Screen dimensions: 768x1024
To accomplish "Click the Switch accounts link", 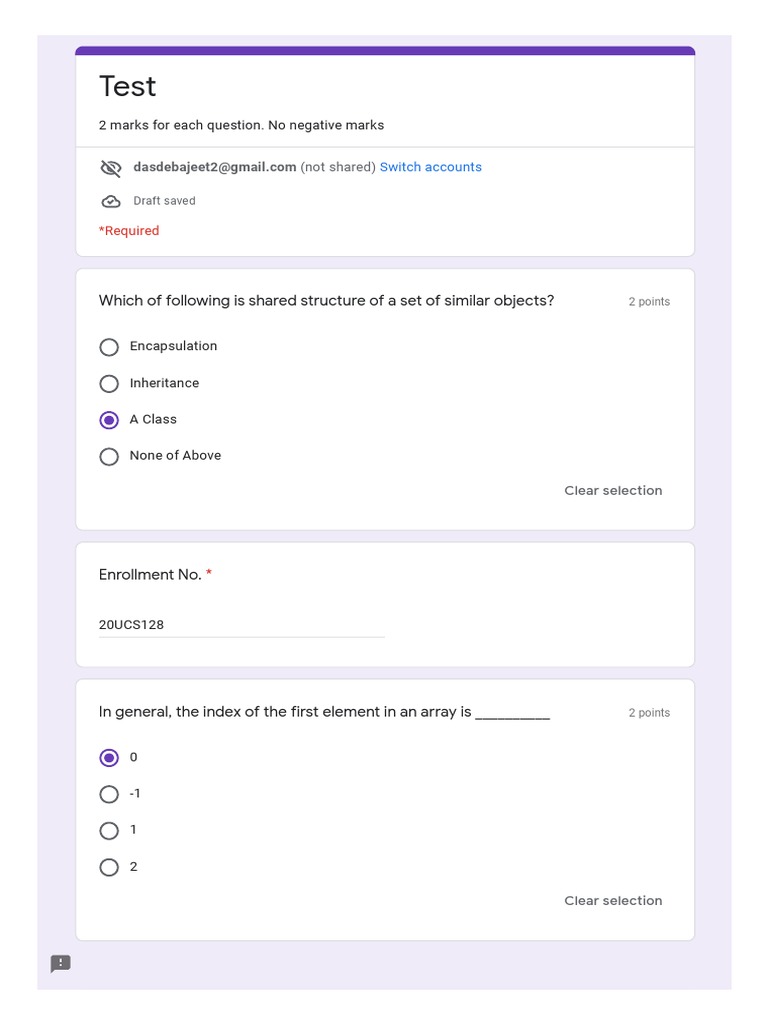I will (430, 167).
